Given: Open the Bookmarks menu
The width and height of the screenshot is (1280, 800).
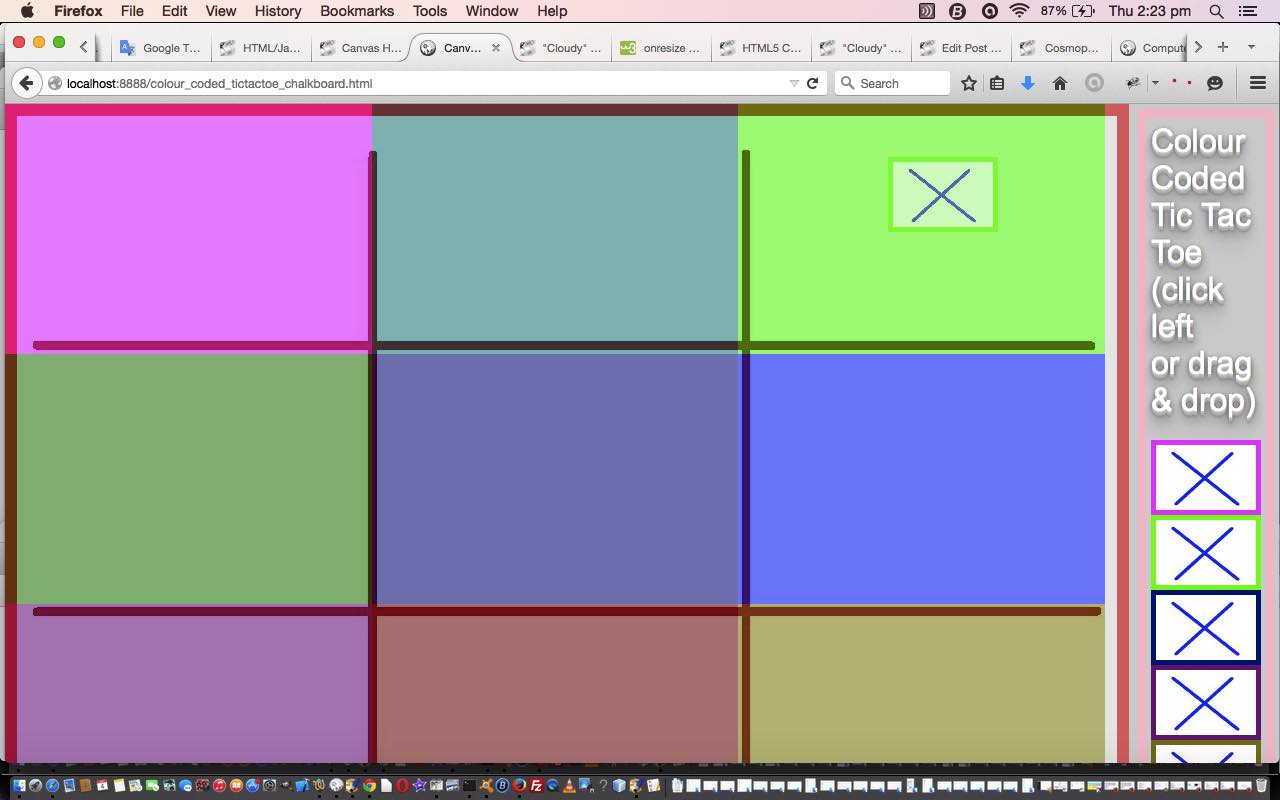Looking at the screenshot, I should tap(356, 11).
